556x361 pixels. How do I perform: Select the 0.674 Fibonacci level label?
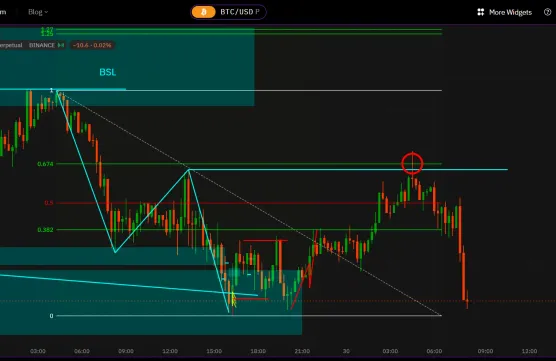coord(45,164)
